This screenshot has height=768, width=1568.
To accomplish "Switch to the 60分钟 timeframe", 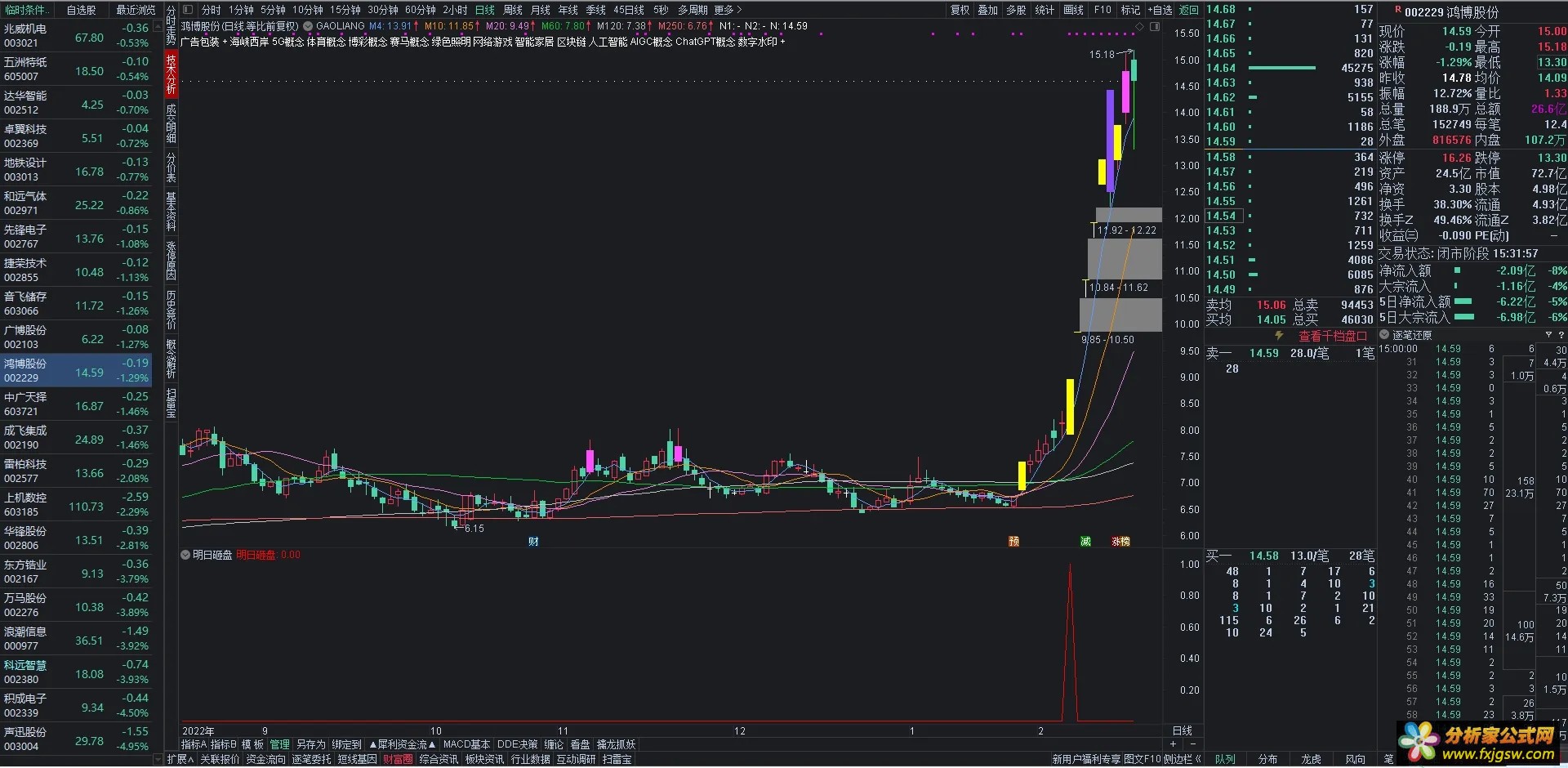I will pos(421,10).
